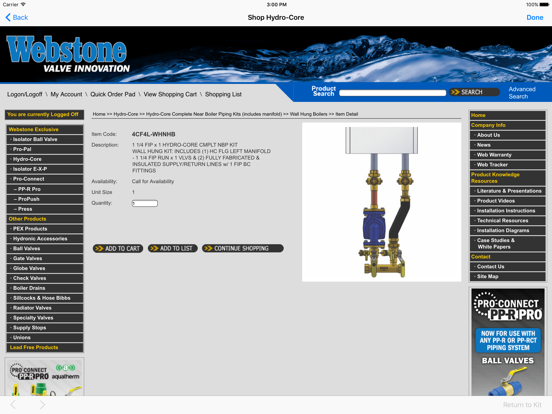
Task: Select Press sub-item in sidebar
Action: point(45,209)
